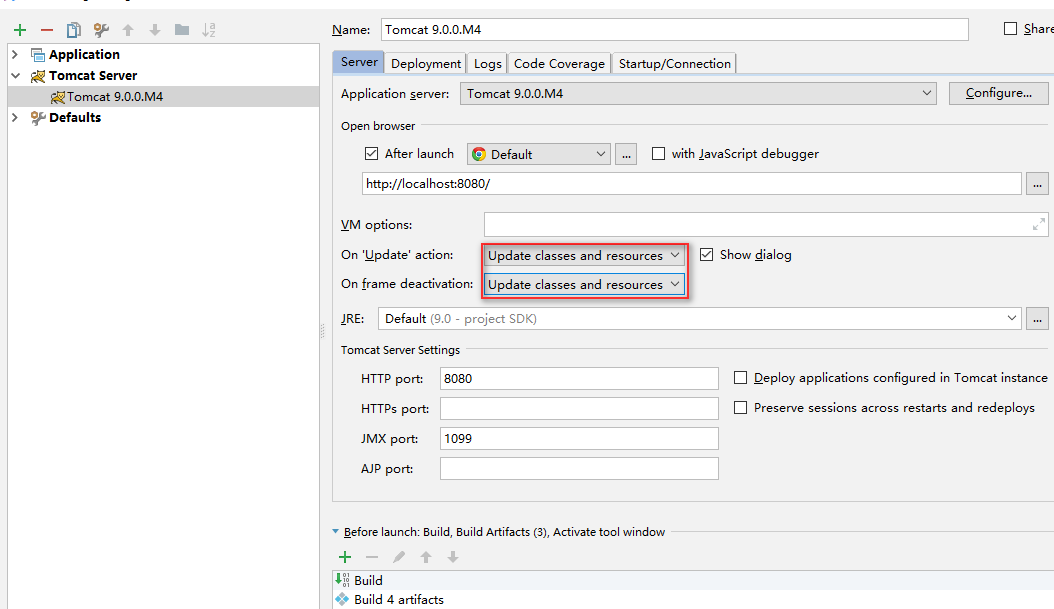Open On 'Update' action dropdown
Viewport: 1054px width, 609px height.
pos(584,255)
